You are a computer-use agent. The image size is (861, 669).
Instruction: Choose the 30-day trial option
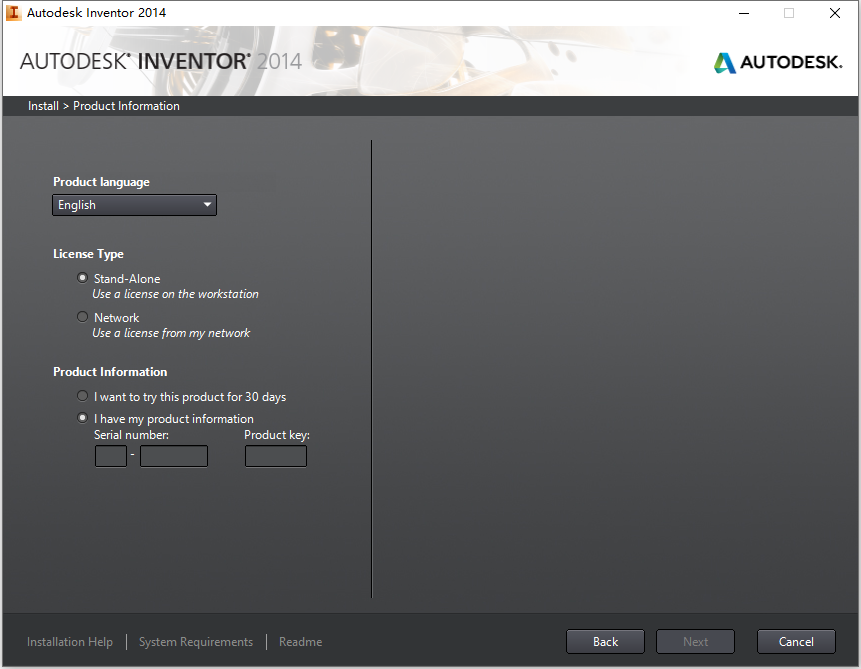pos(82,396)
